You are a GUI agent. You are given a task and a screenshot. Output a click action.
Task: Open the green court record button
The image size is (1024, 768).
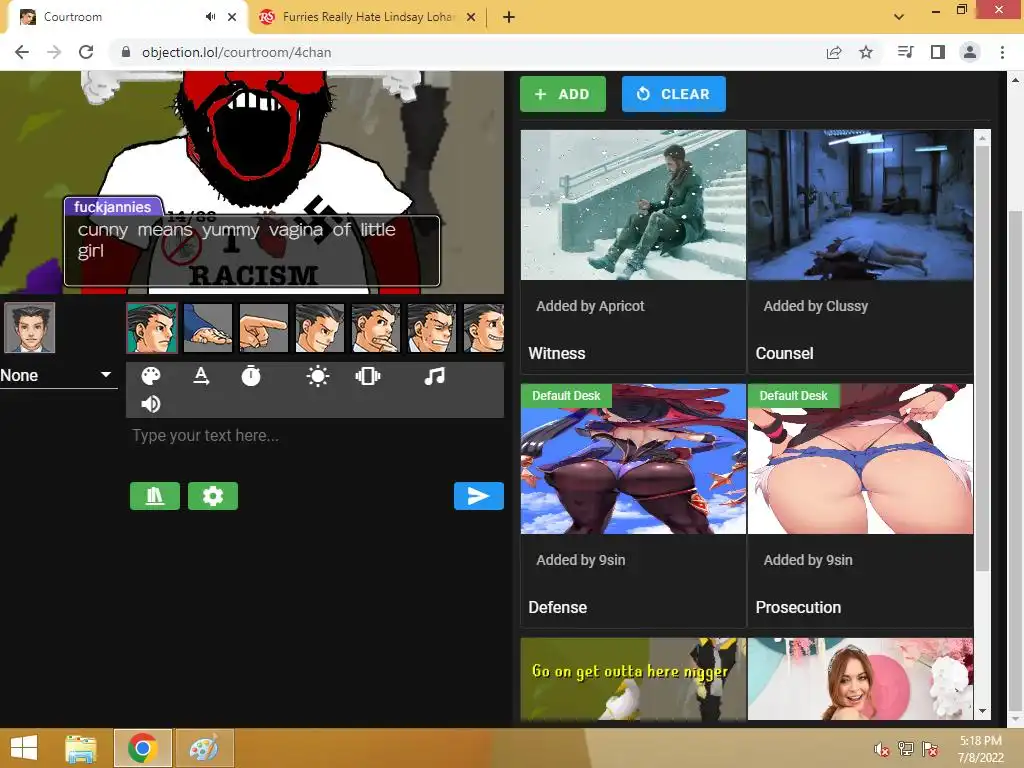pos(155,496)
